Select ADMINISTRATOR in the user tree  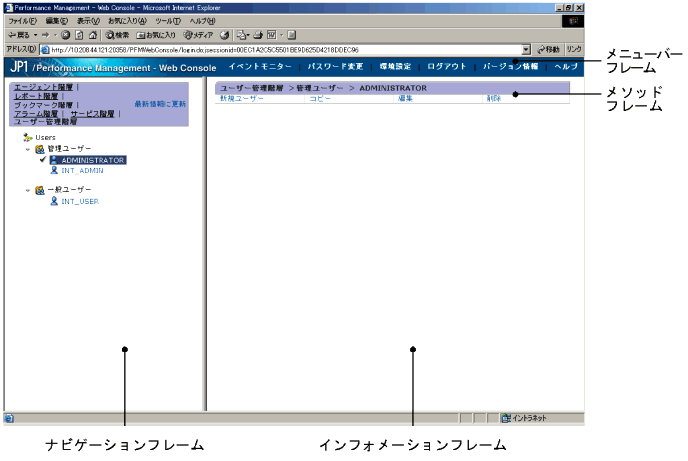93,160
